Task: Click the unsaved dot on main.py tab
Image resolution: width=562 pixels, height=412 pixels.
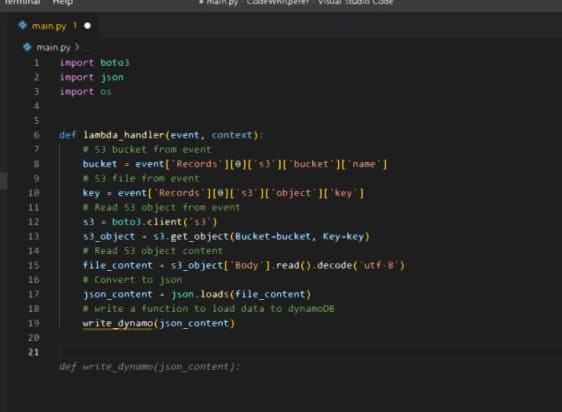Action: [x=87, y=26]
